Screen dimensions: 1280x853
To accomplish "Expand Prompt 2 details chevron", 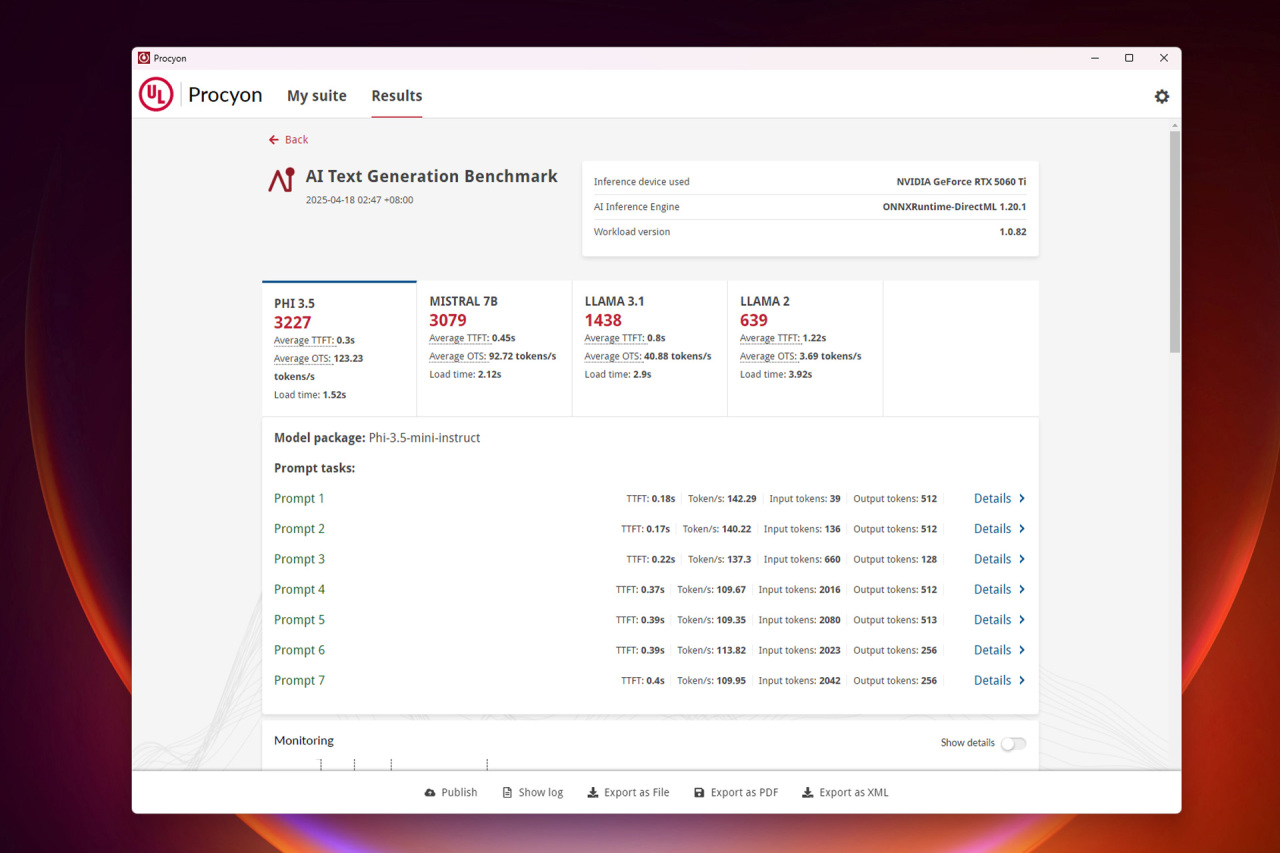I will pos(1022,529).
